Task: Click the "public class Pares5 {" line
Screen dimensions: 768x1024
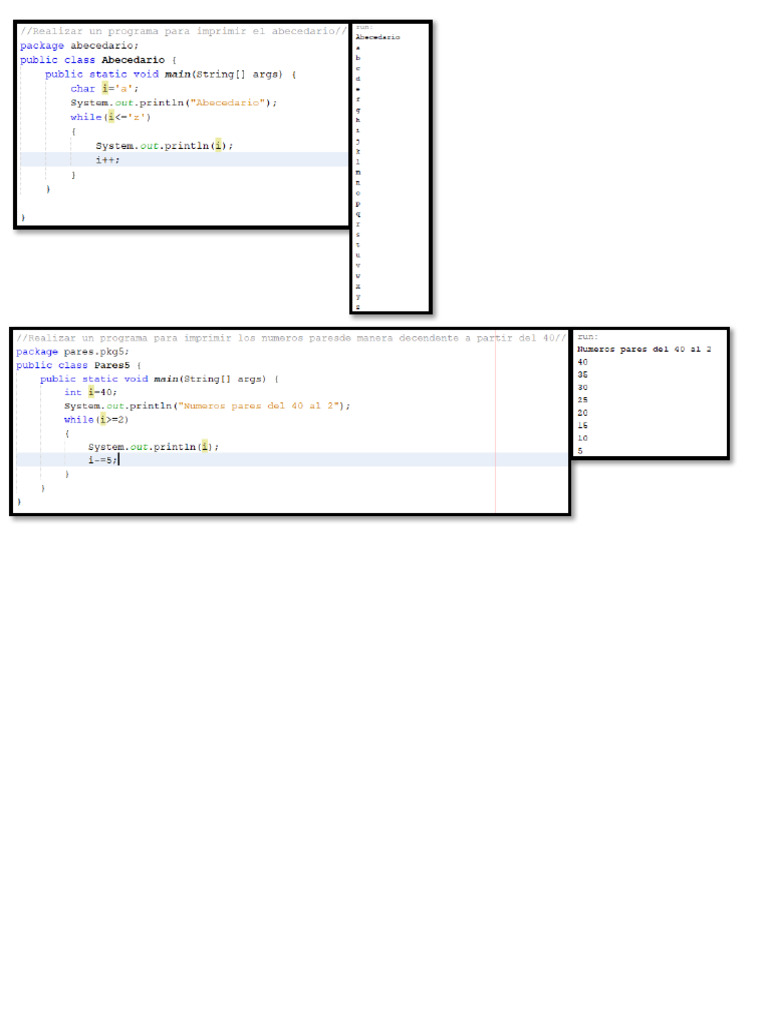Action: 78,366
